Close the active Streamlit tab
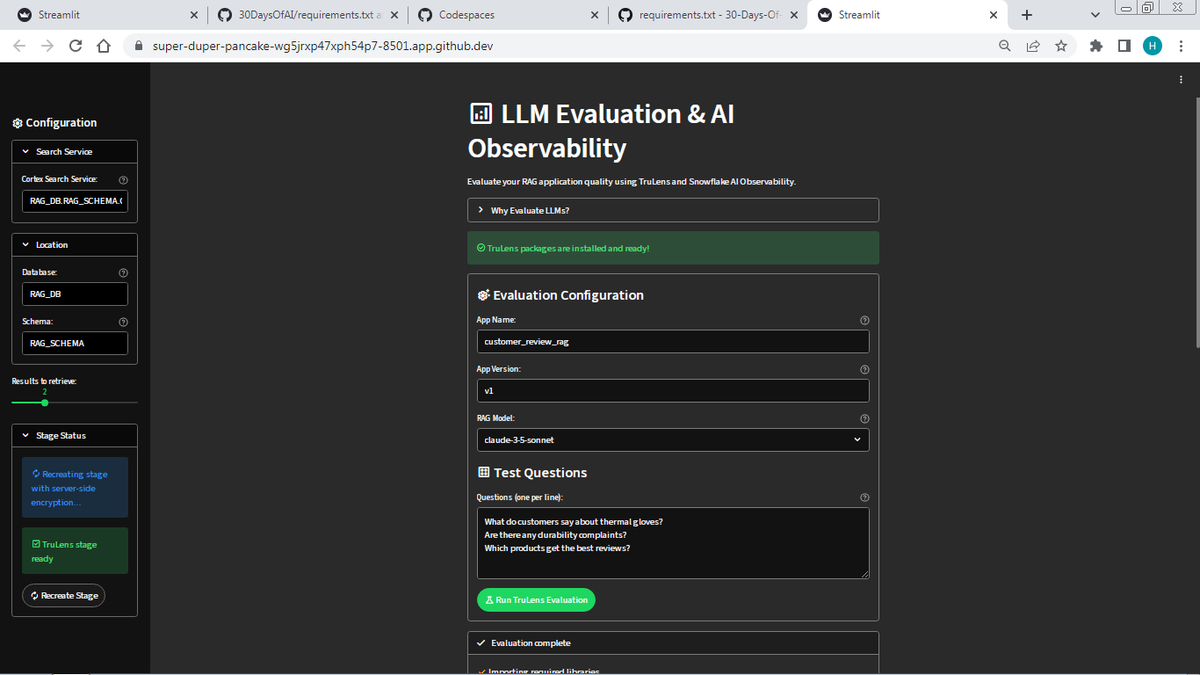The height and width of the screenshot is (675, 1200). tap(993, 15)
